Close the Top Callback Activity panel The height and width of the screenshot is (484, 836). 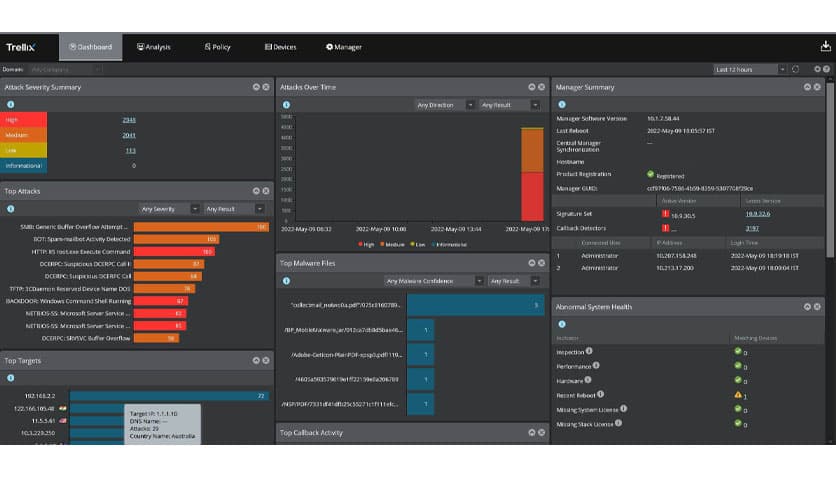click(541, 432)
